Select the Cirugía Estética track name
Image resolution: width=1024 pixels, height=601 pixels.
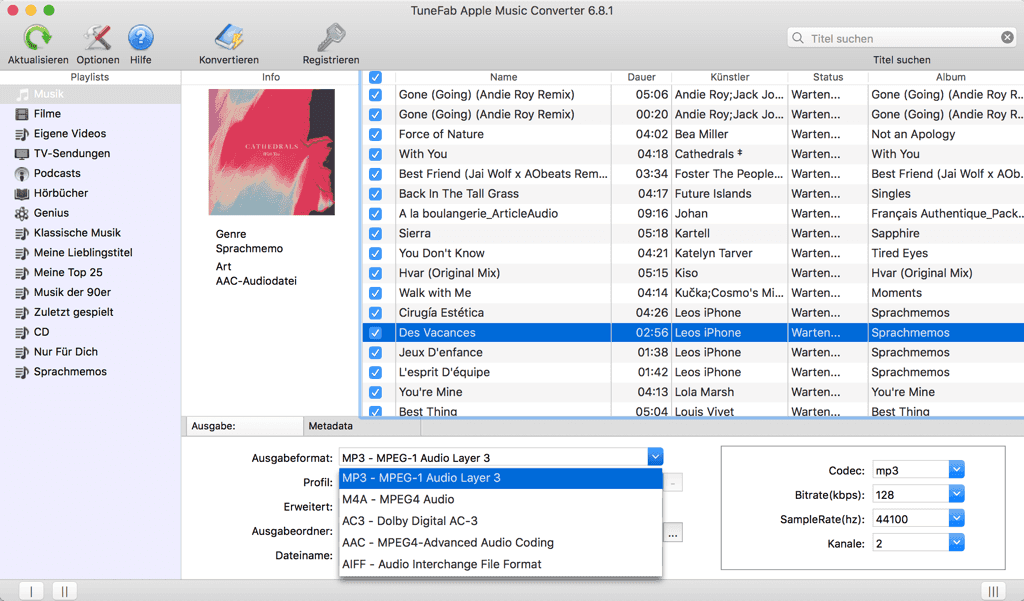(441, 313)
